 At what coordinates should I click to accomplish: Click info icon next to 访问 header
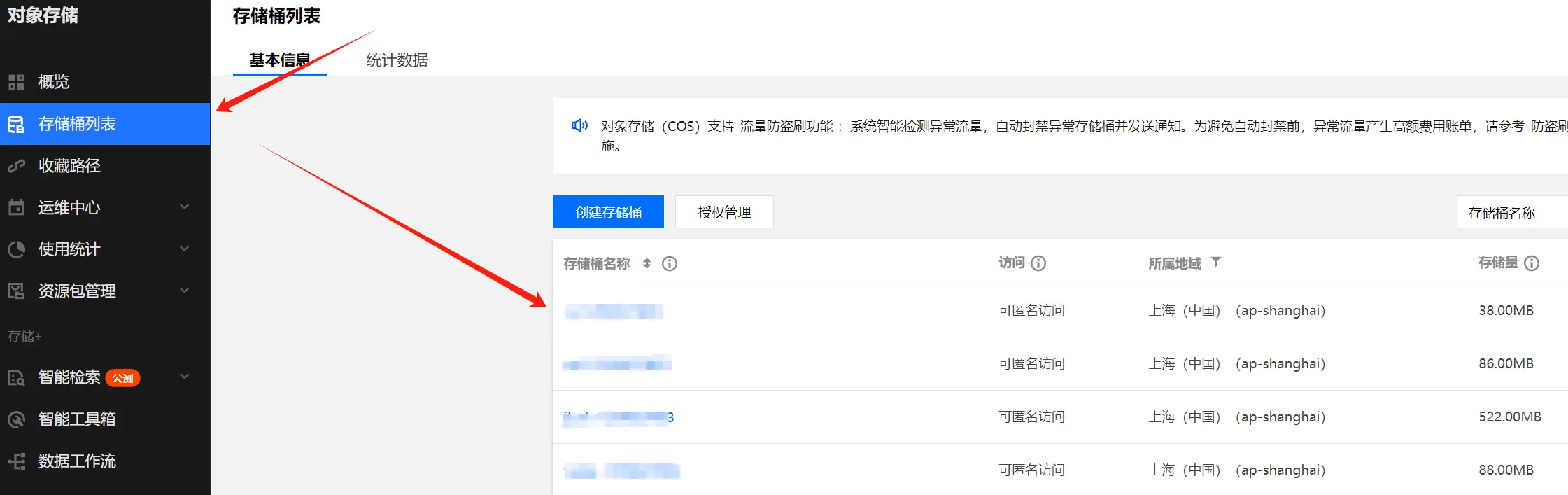(x=1038, y=263)
